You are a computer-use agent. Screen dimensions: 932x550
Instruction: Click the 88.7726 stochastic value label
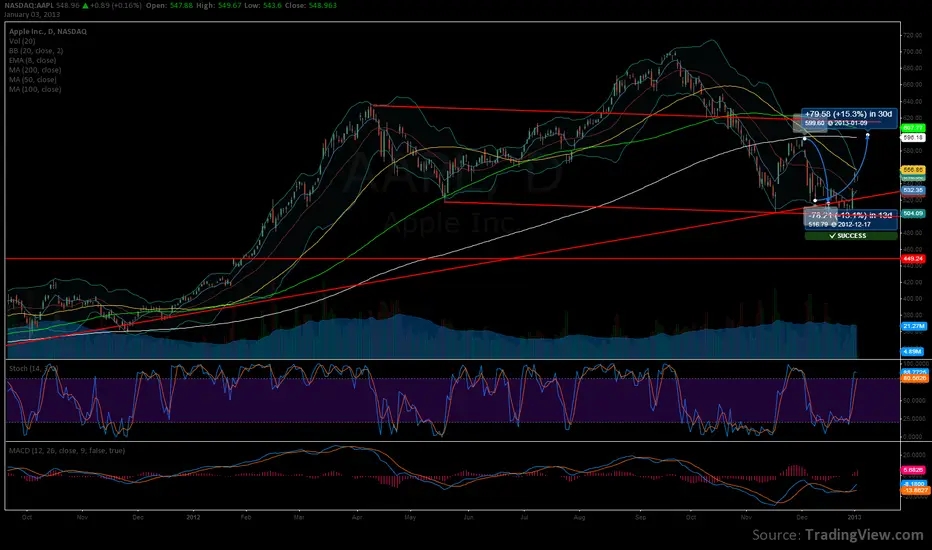pyautogui.click(x=915, y=372)
